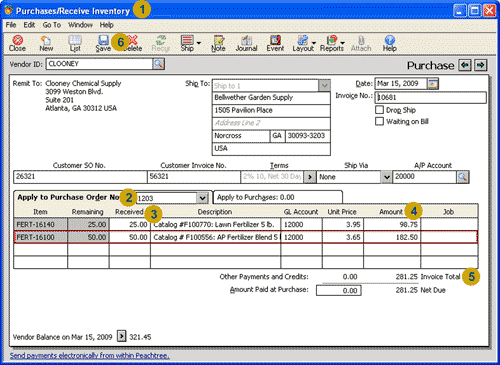Toggle the Waiting on Bill checkbox
Screen dimensions: 500x365
(379, 121)
